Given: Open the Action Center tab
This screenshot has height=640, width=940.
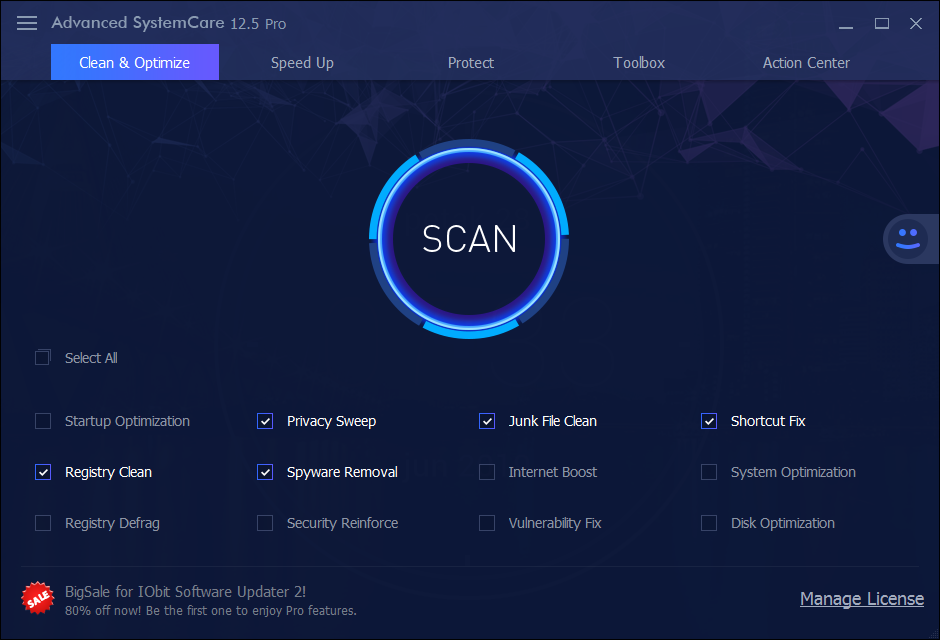Looking at the screenshot, I should point(806,63).
